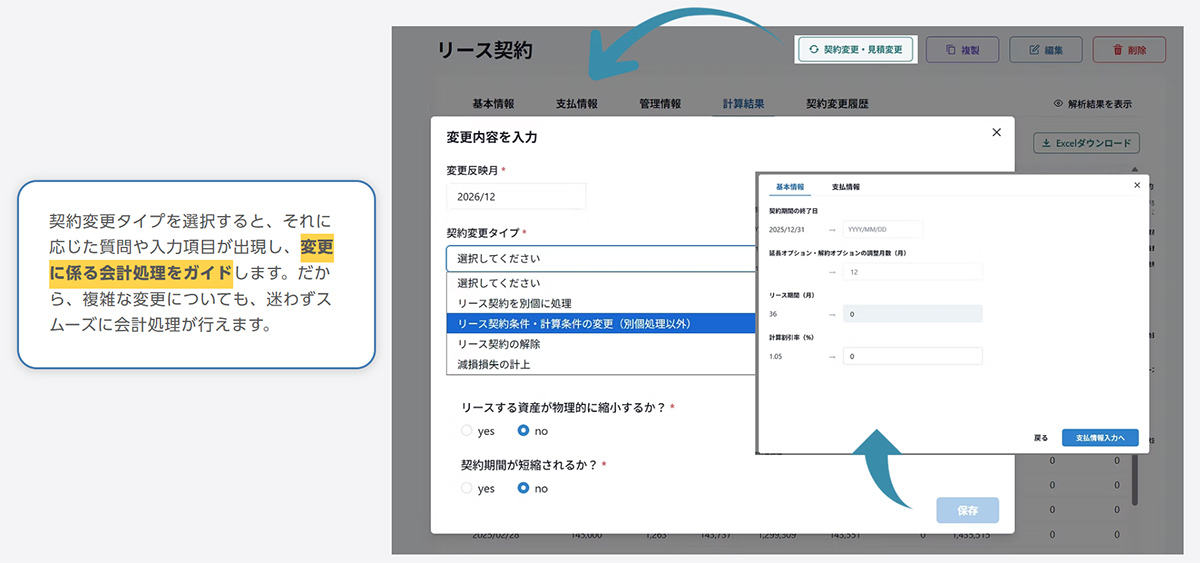
Task: Click the pencil icon in 編集 button
Action: click(1032, 49)
